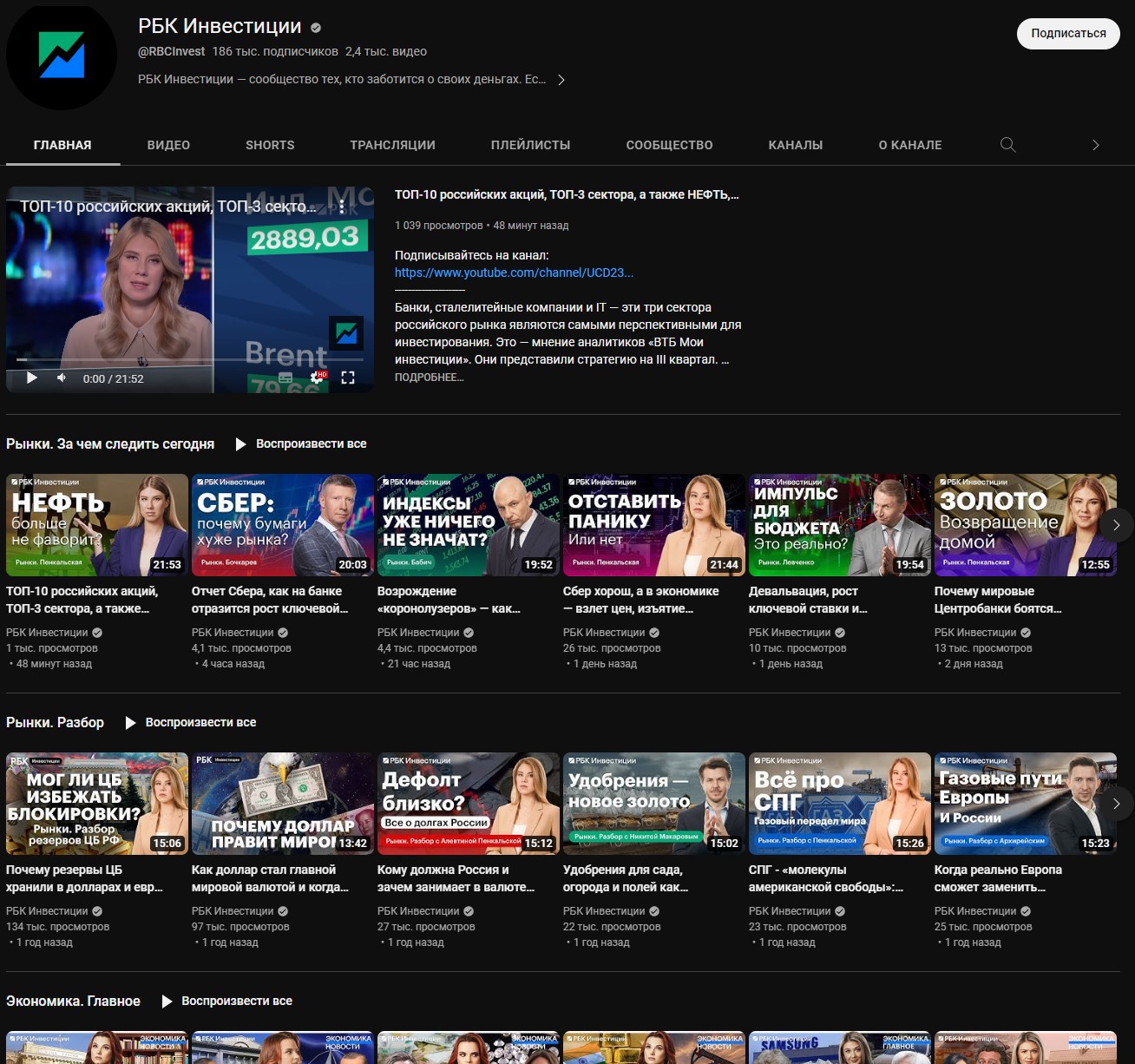Open the ПЛЕЙЛИСТЫ tab
1135x1064 pixels.
(x=530, y=145)
